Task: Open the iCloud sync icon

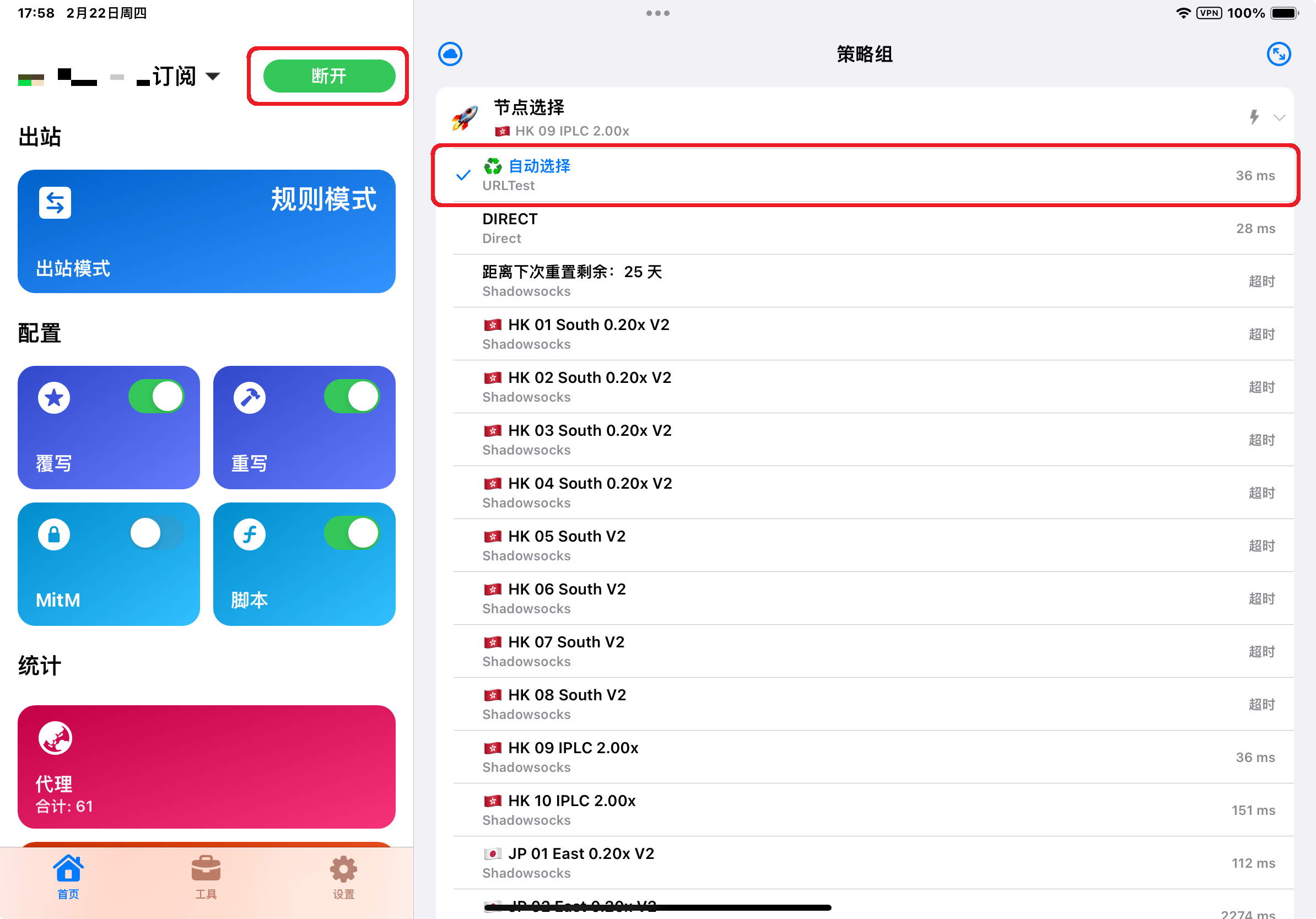Action: pos(451,54)
